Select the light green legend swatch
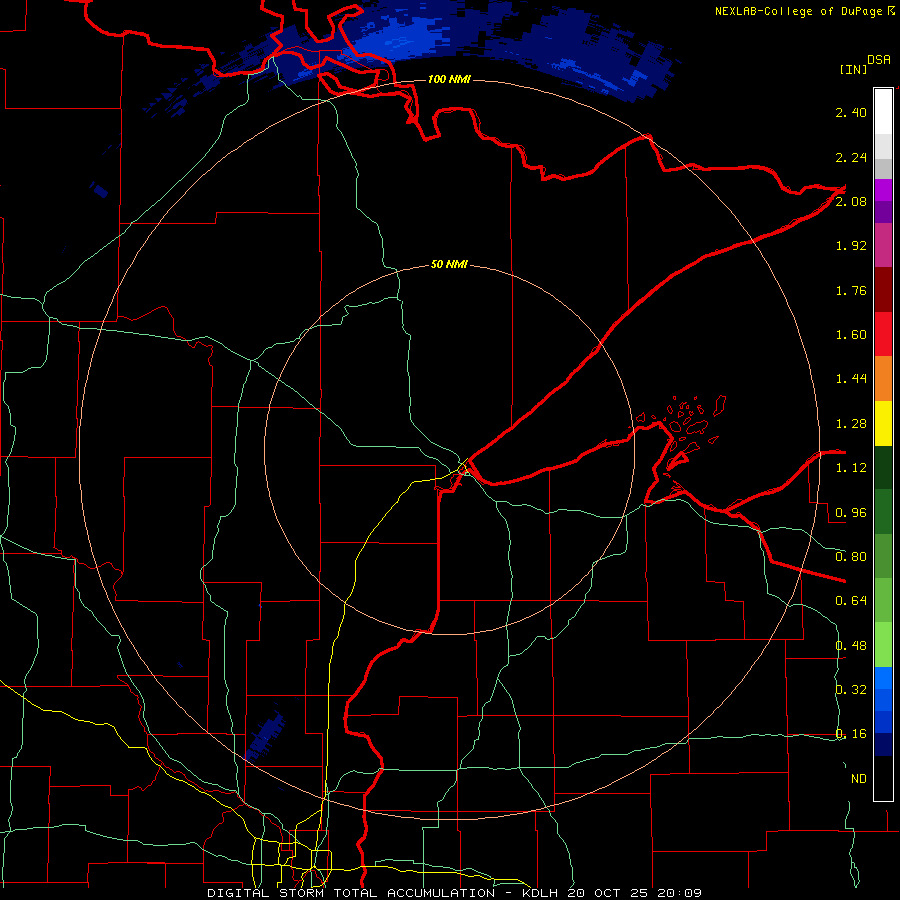Image resolution: width=900 pixels, height=900 pixels. point(883,644)
